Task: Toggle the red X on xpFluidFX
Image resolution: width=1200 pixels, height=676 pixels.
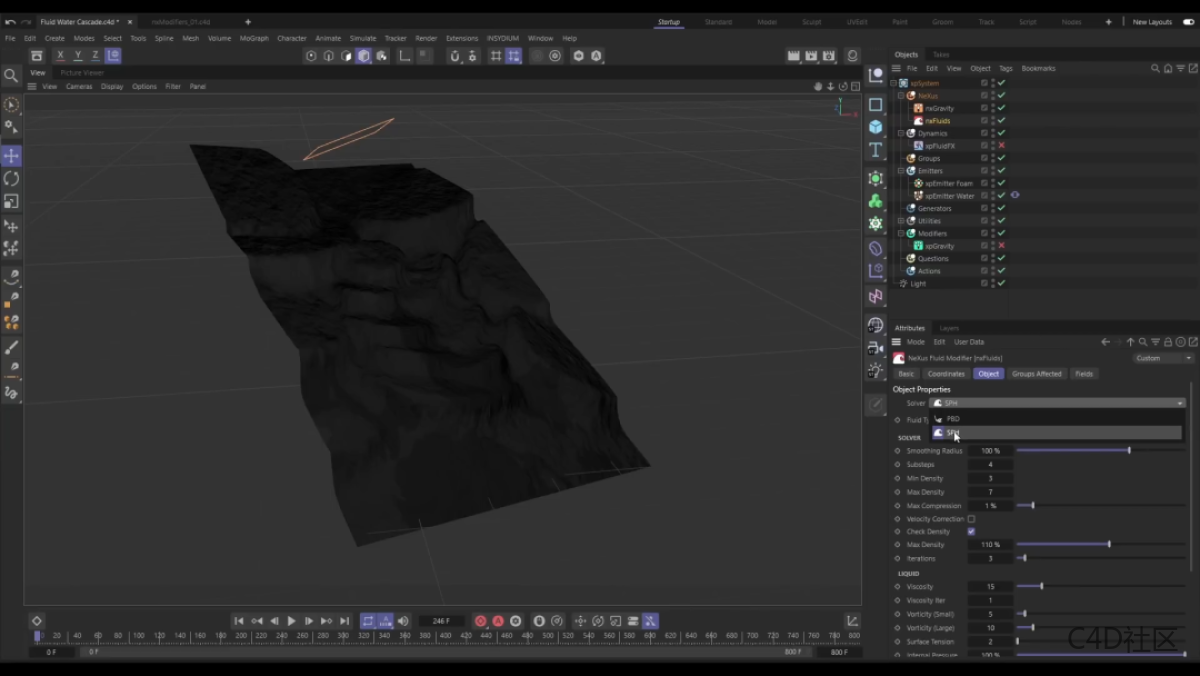Action: (x=1001, y=146)
